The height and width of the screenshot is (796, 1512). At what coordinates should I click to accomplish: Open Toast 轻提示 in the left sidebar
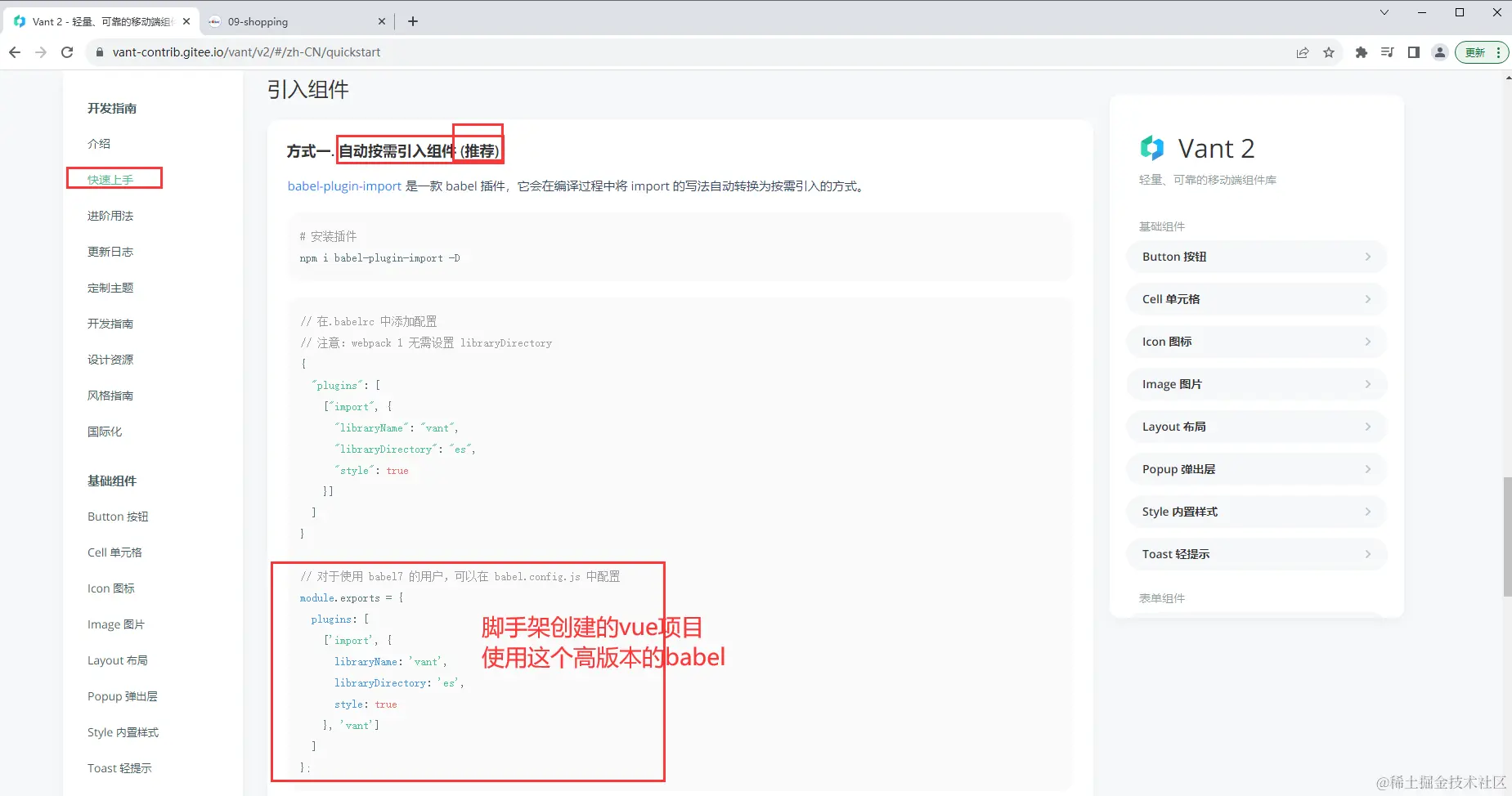coord(119,768)
